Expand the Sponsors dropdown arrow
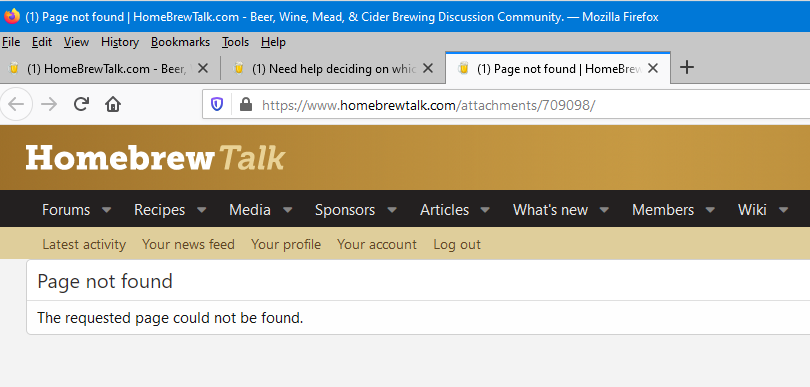The height and width of the screenshot is (387, 810). 392,210
